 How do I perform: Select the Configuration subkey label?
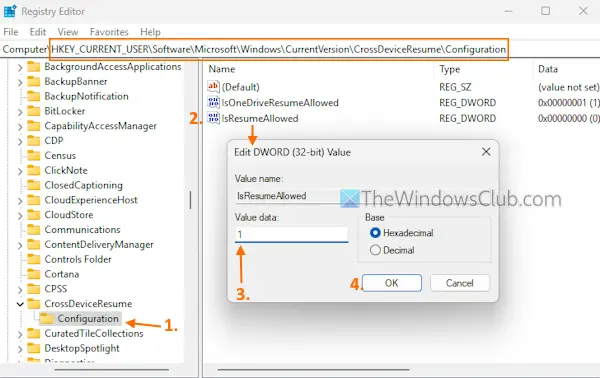[x=88, y=319]
